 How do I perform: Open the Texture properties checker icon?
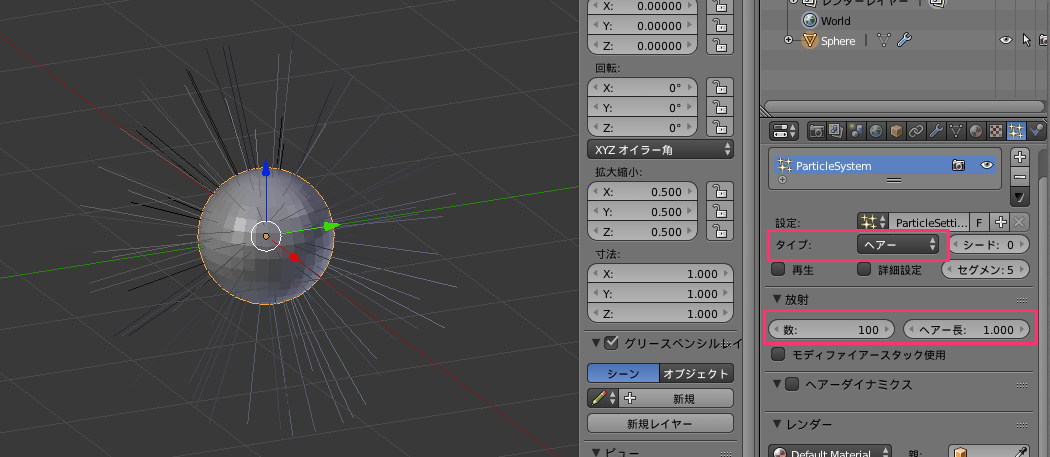[x=996, y=131]
